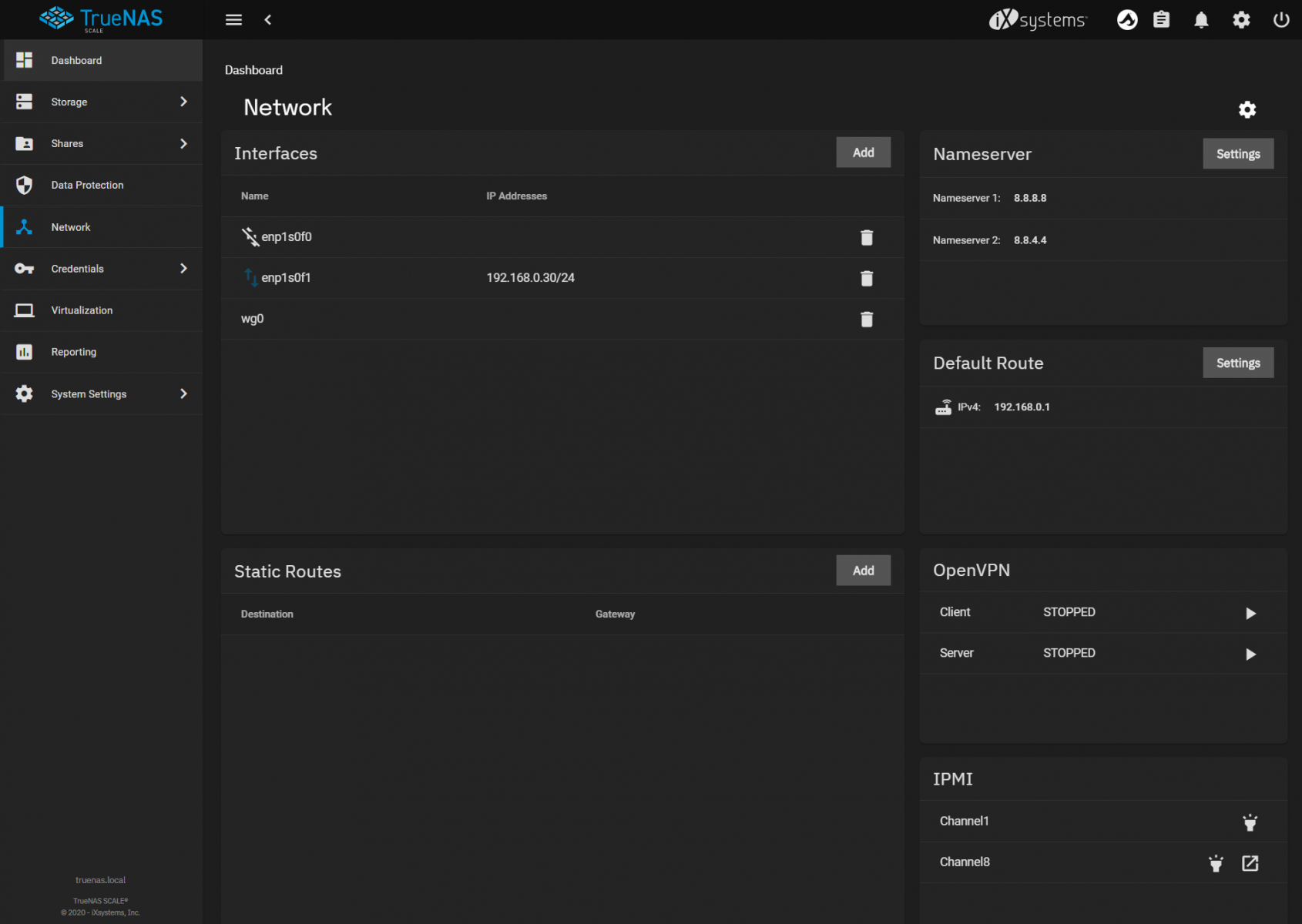Screen dimensions: 1302x924
Task: Click the Gateway column header
Action: coord(615,614)
